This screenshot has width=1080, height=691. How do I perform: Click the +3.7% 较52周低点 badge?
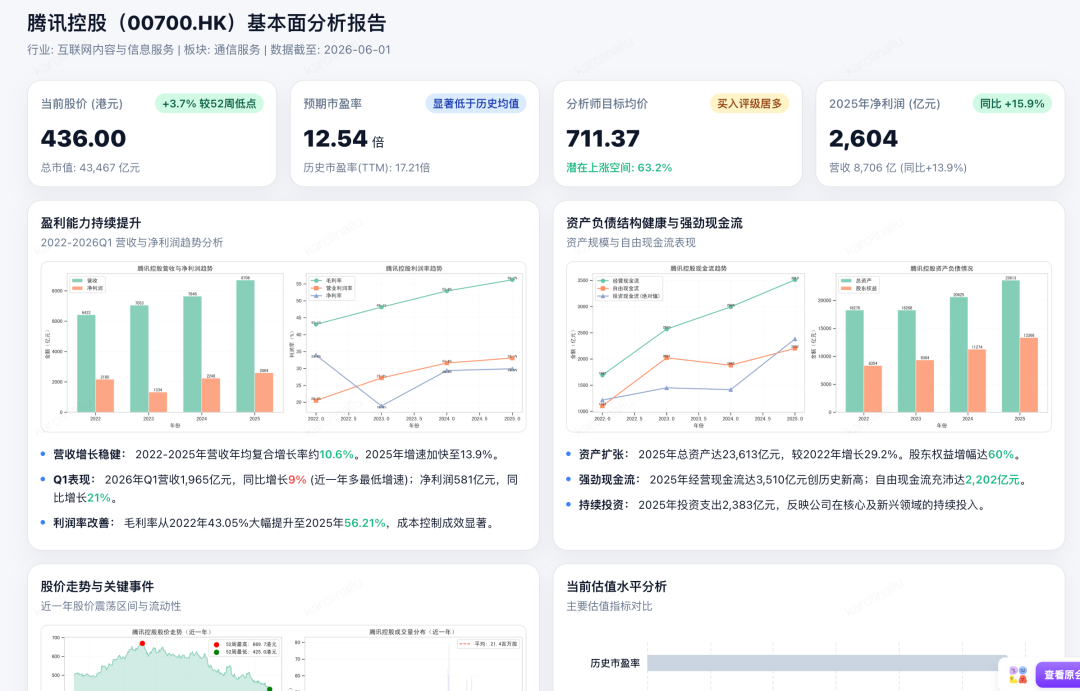pos(209,103)
